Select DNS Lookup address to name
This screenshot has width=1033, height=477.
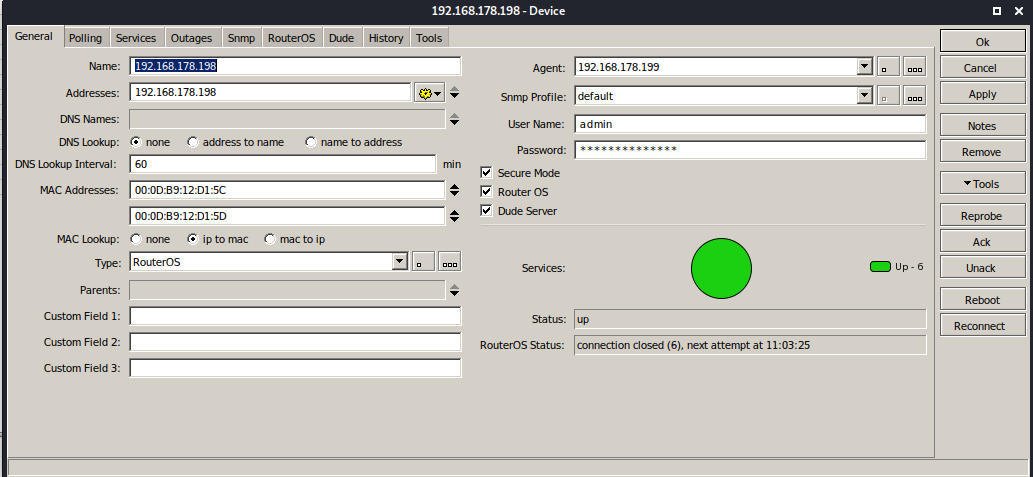click(x=193, y=142)
